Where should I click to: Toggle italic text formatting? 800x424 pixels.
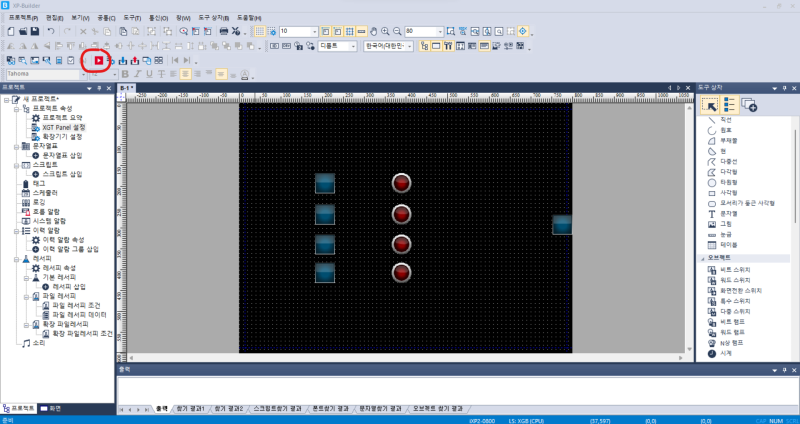tap(137, 74)
